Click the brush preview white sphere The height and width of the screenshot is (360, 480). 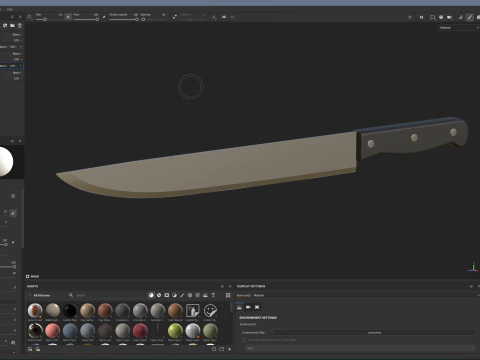coord(6,162)
